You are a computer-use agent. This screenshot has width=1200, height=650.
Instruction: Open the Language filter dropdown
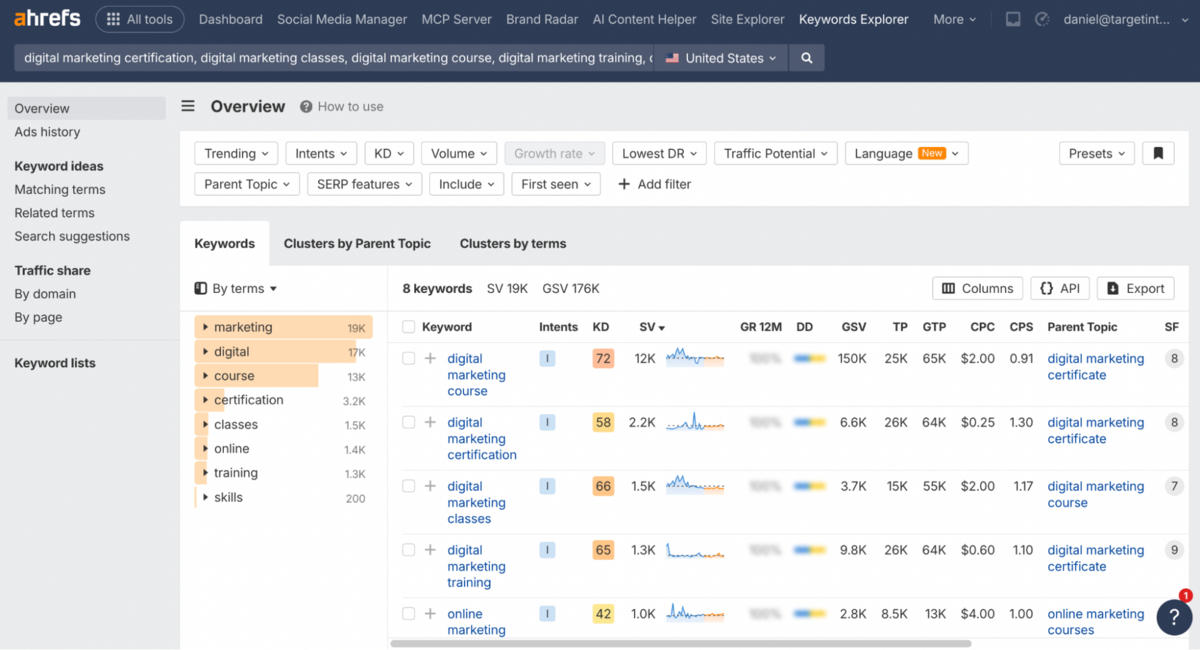907,153
